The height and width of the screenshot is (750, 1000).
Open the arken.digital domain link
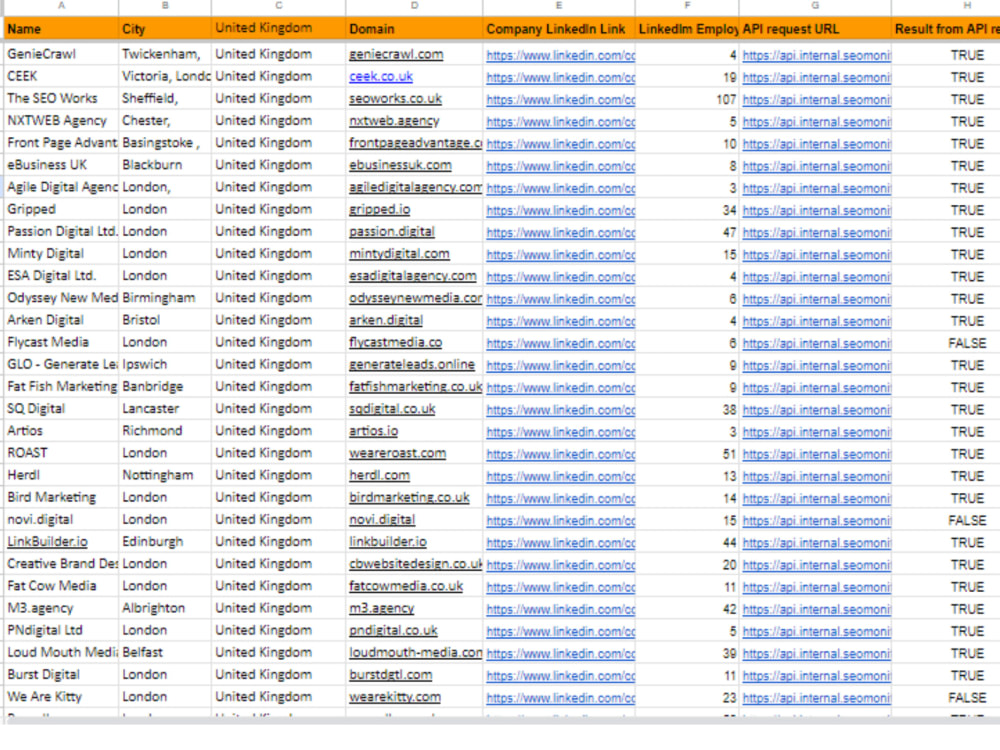pyautogui.click(x=386, y=320)
